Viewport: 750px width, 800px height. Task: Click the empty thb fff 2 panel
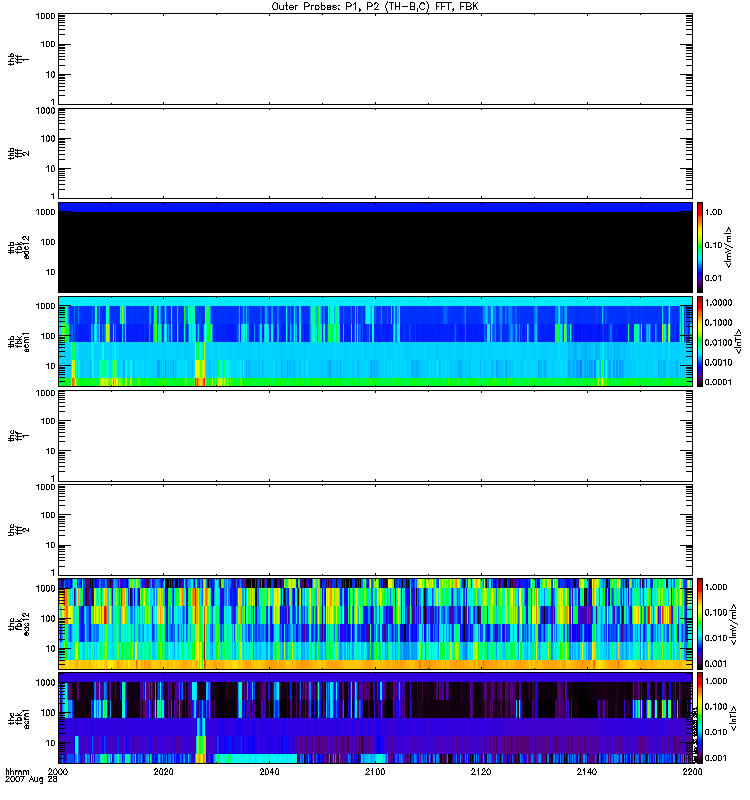[x=376, y=152]
